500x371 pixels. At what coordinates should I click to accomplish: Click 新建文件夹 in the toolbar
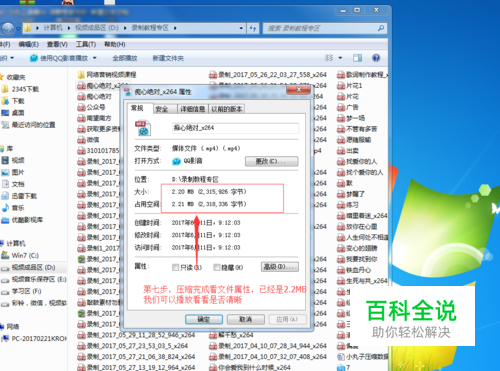pyautogui.click(x=168, y=58)
